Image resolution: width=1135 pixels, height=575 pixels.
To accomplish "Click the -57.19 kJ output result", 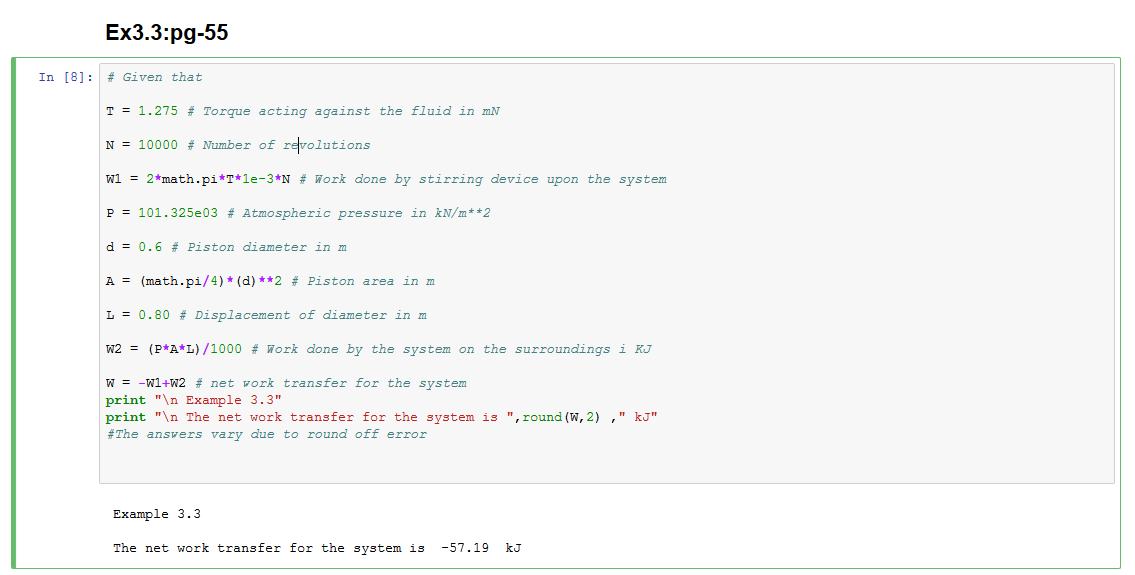I will (480, 548).
